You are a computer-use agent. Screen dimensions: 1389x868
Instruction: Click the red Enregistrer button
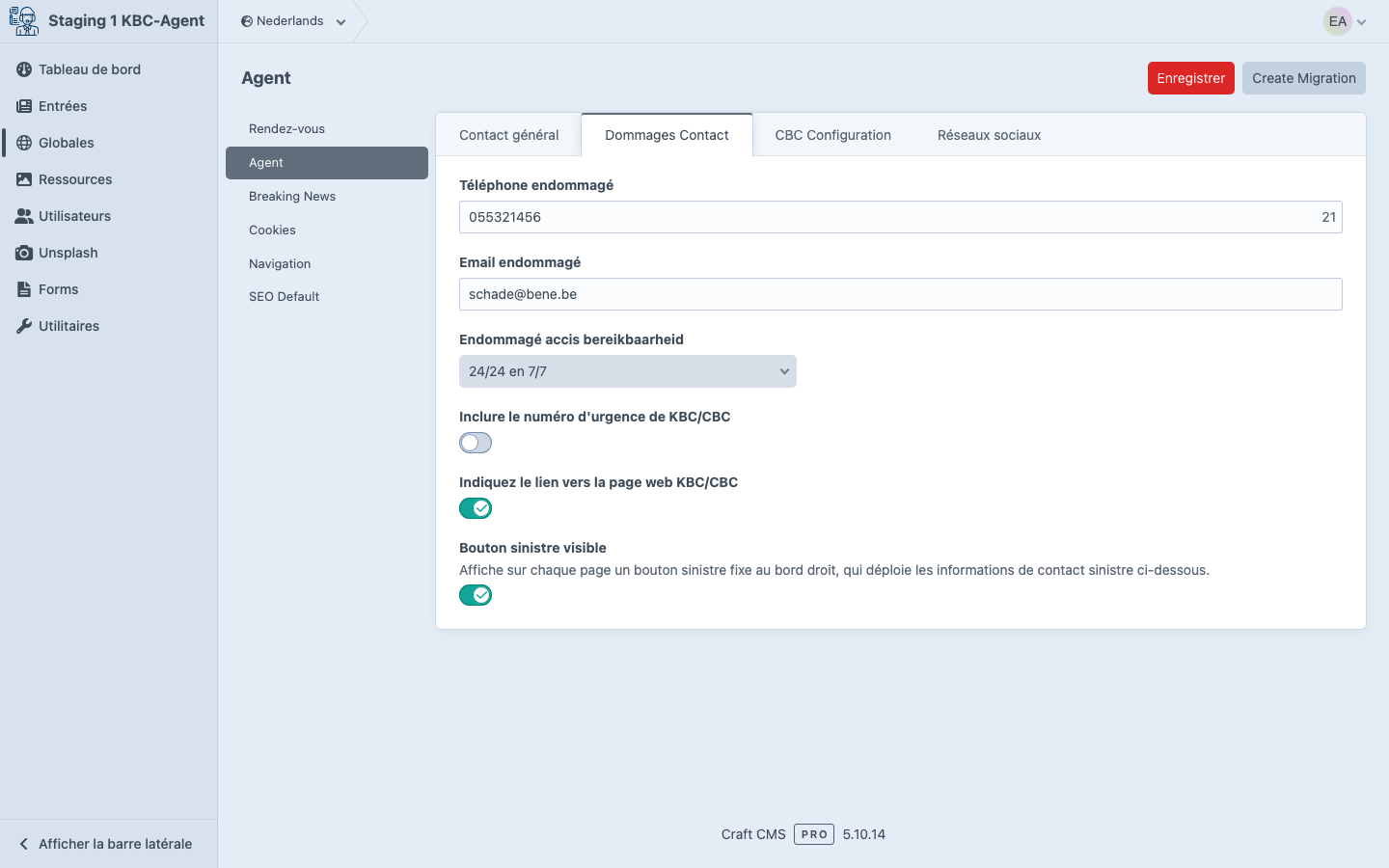tap(1191, 78)
